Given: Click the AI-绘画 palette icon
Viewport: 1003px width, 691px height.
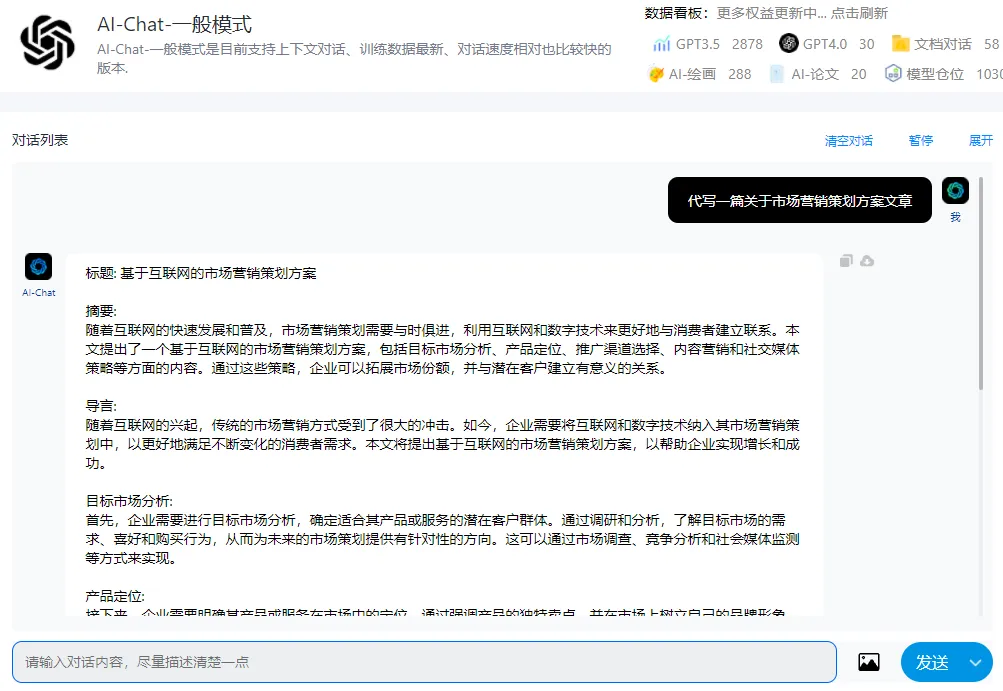Looking at the screenshot, I should tap(656, 74).
